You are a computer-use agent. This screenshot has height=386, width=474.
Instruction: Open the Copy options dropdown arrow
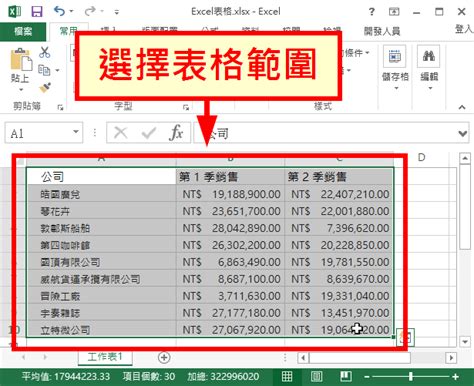tap(57, 70)
